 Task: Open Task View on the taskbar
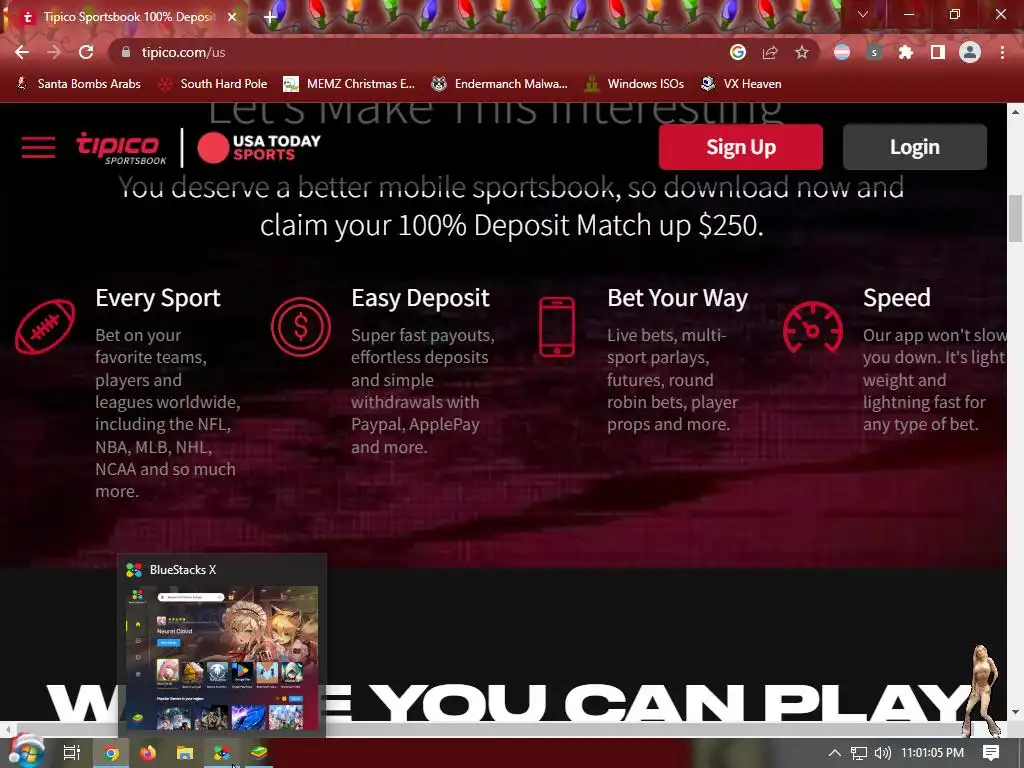(x=72, y=753)
